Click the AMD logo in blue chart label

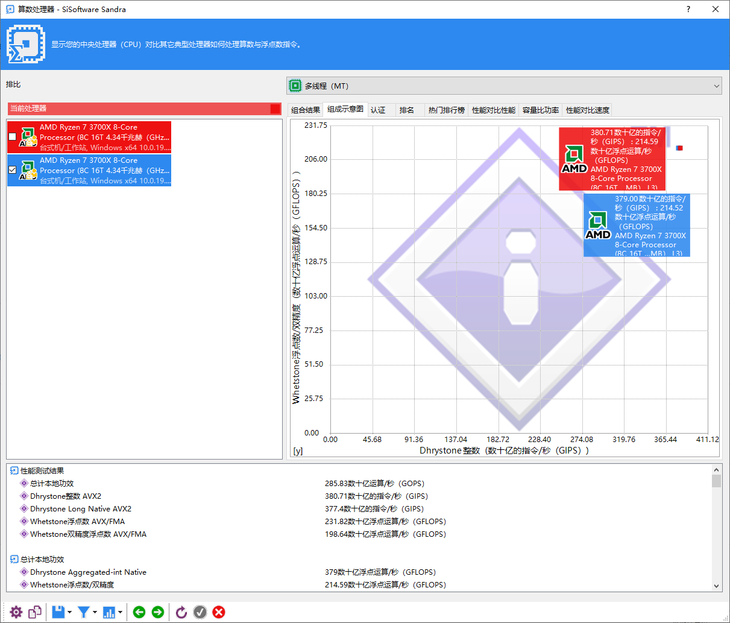click(x=598, y=225)
